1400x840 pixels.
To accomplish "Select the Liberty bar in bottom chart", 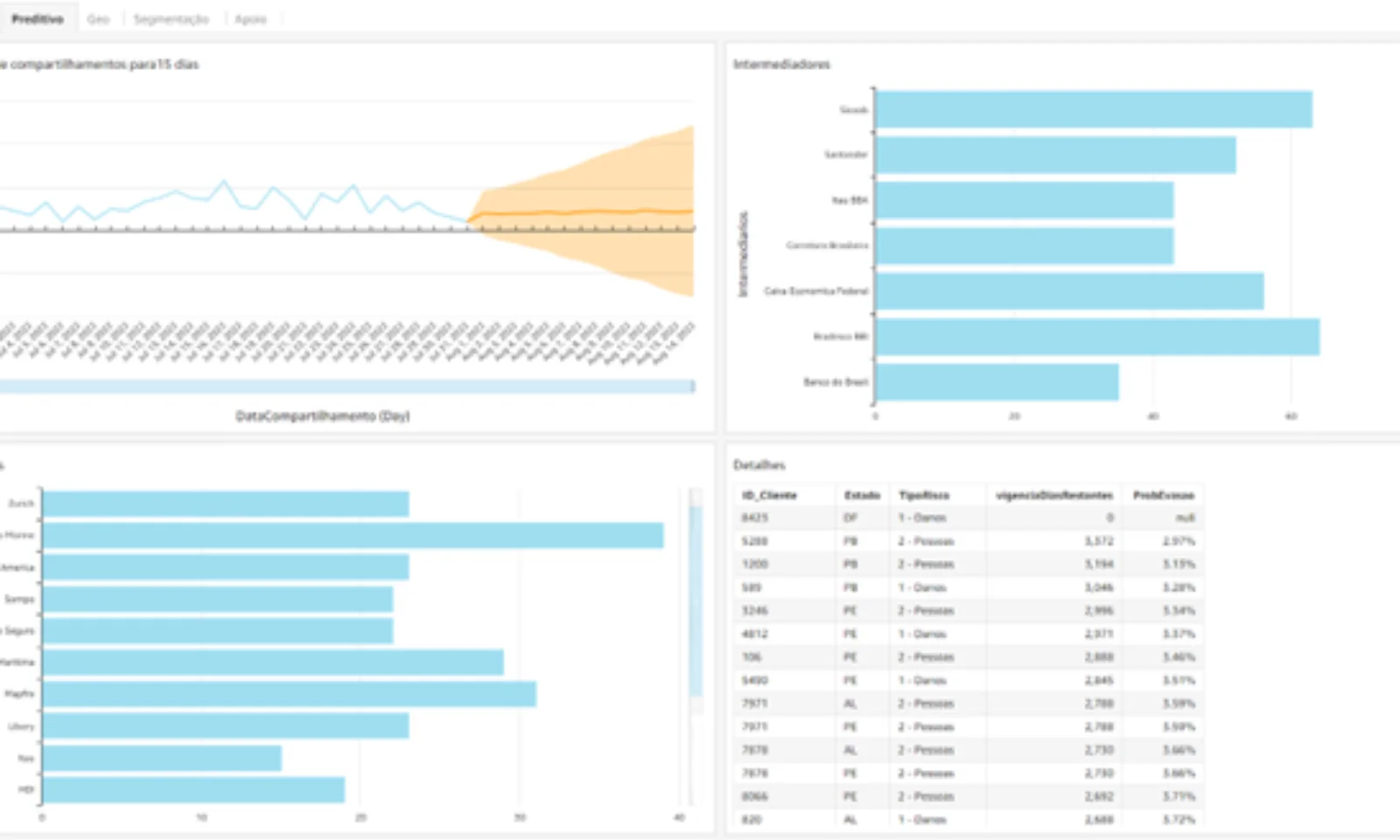I will click(x=226, y=725).
